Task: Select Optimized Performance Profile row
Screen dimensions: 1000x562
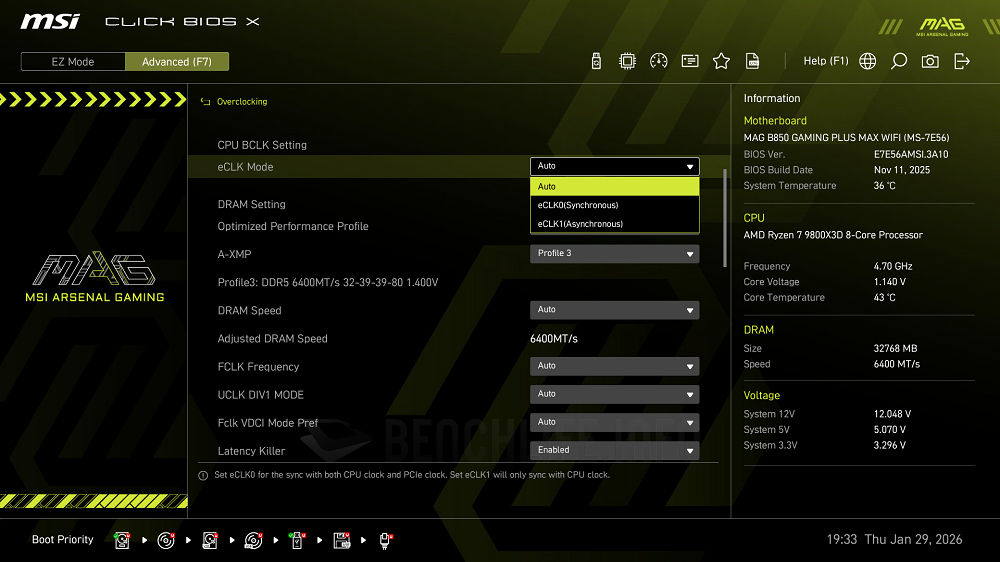Action: pyautogui.click(x=293, y=226)
